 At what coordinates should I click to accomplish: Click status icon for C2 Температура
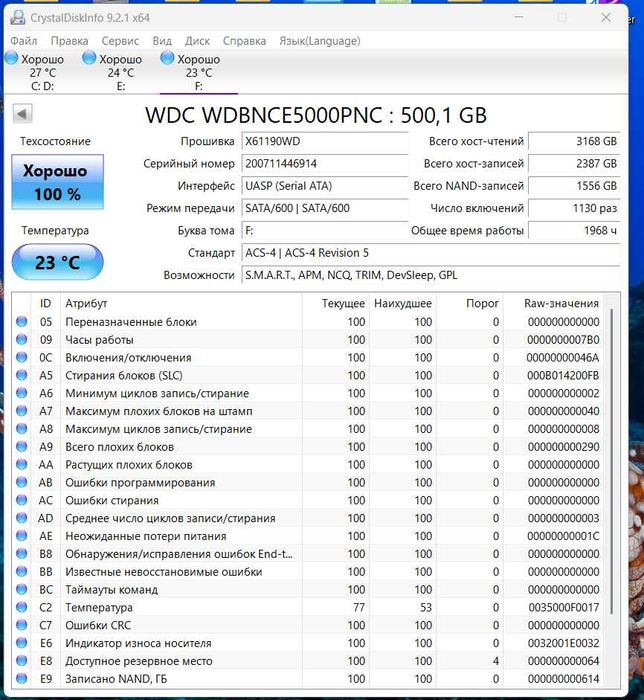21,607
